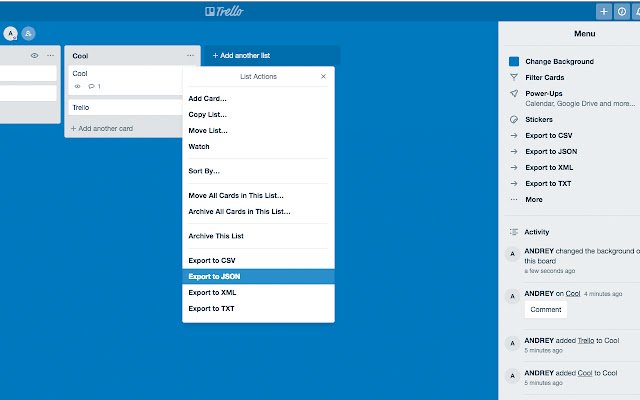Select Archive This List
The height and width of the screenshot is (400, 640).
[x=258, y=236]
